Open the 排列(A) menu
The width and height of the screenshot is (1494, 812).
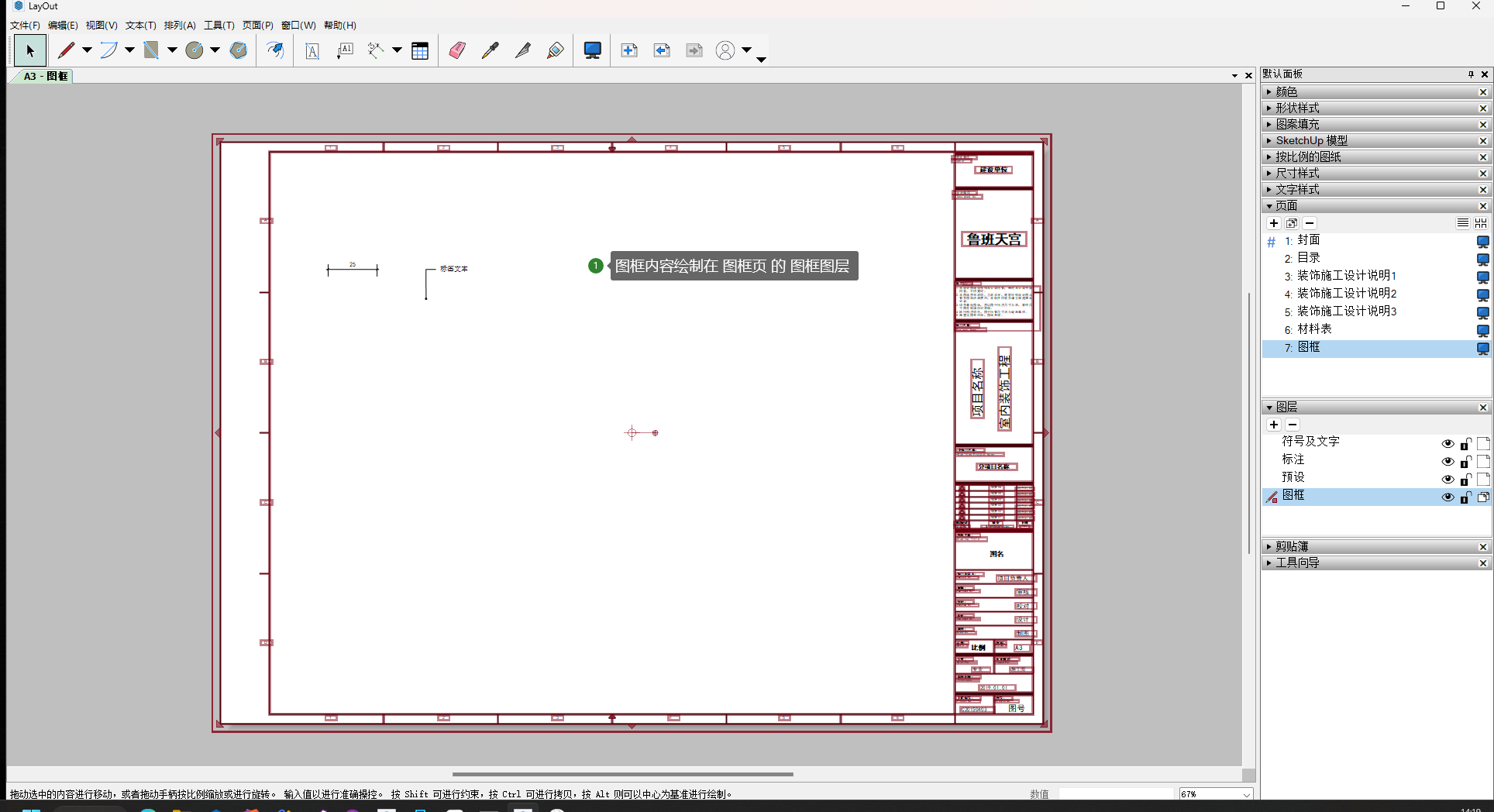[180, 26]
